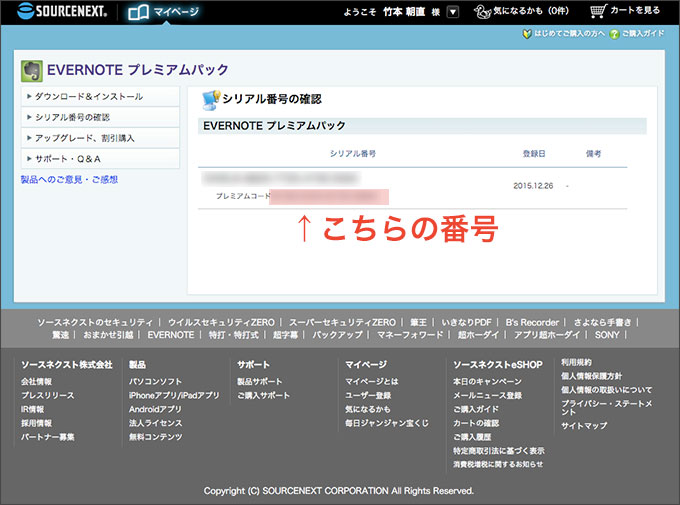Open 筆王 footer link
This screenshot has height=505, width=680.
coord(418,322)
